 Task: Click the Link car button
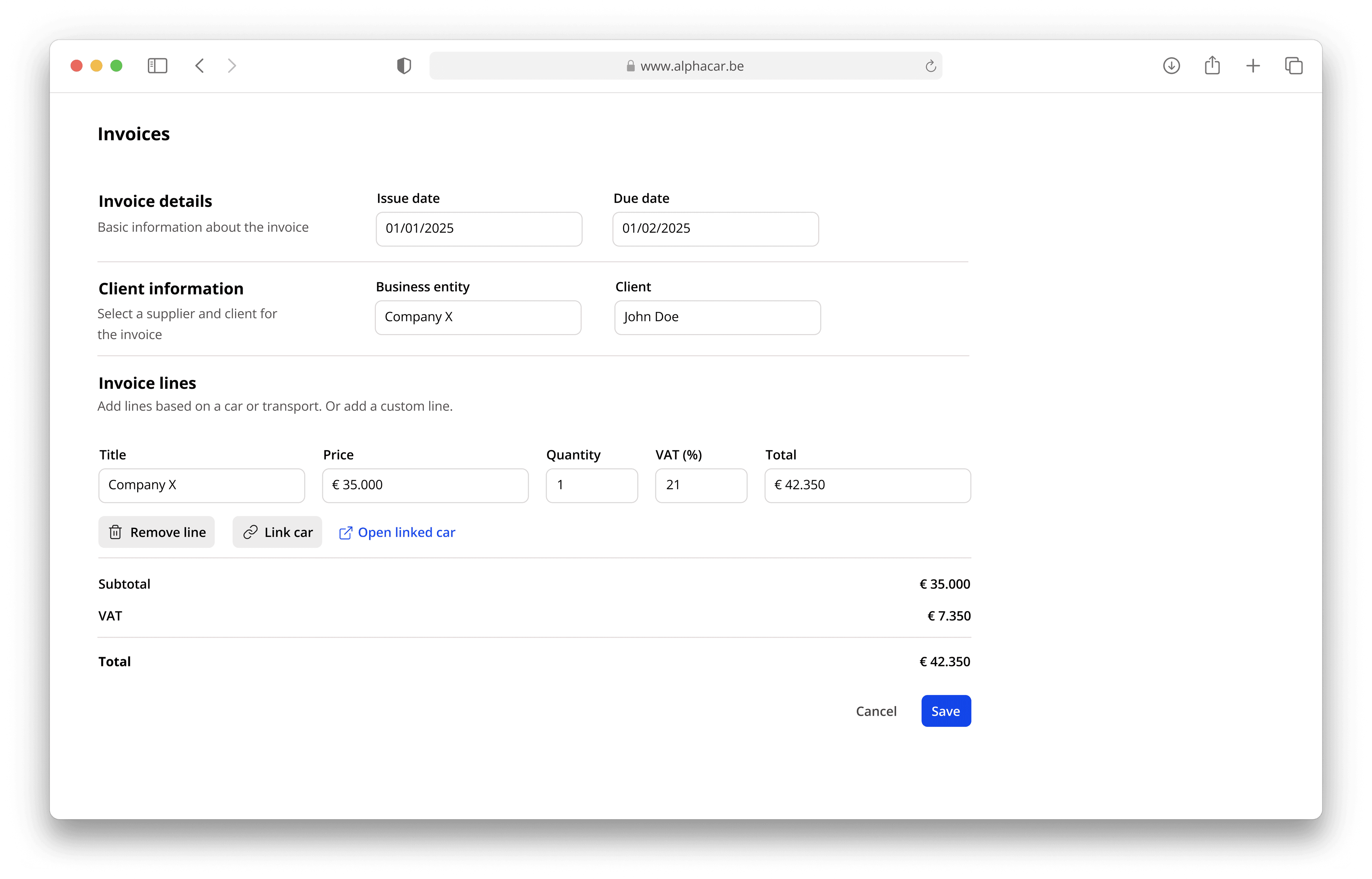tap(277, 532)
